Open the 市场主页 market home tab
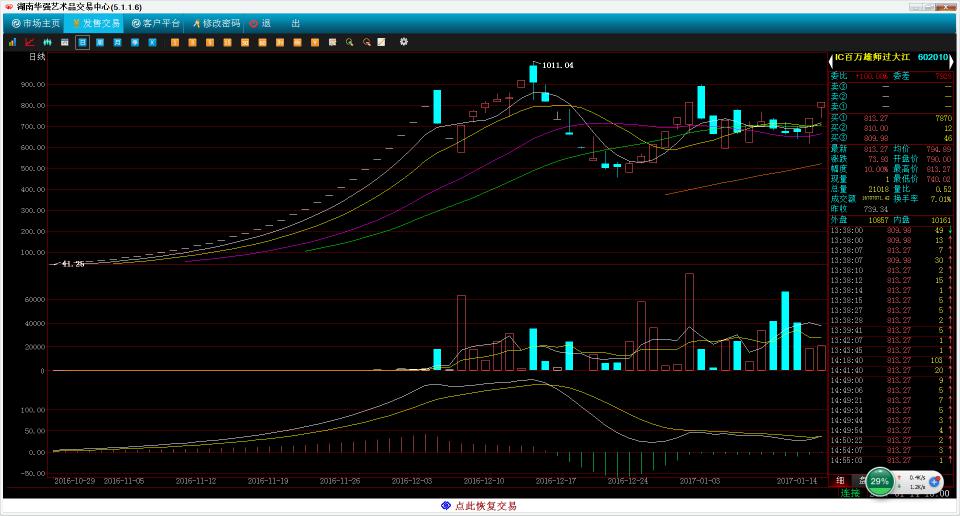 (36, 22)
